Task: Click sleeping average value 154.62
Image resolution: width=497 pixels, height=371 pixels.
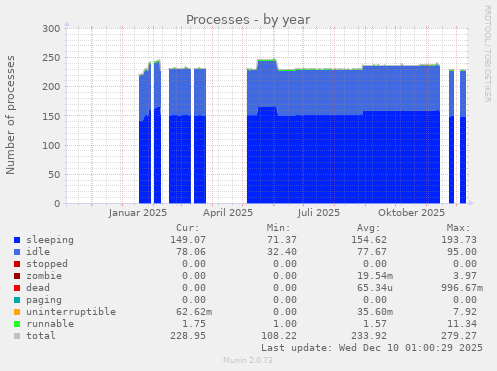Action: coord(369,240)
